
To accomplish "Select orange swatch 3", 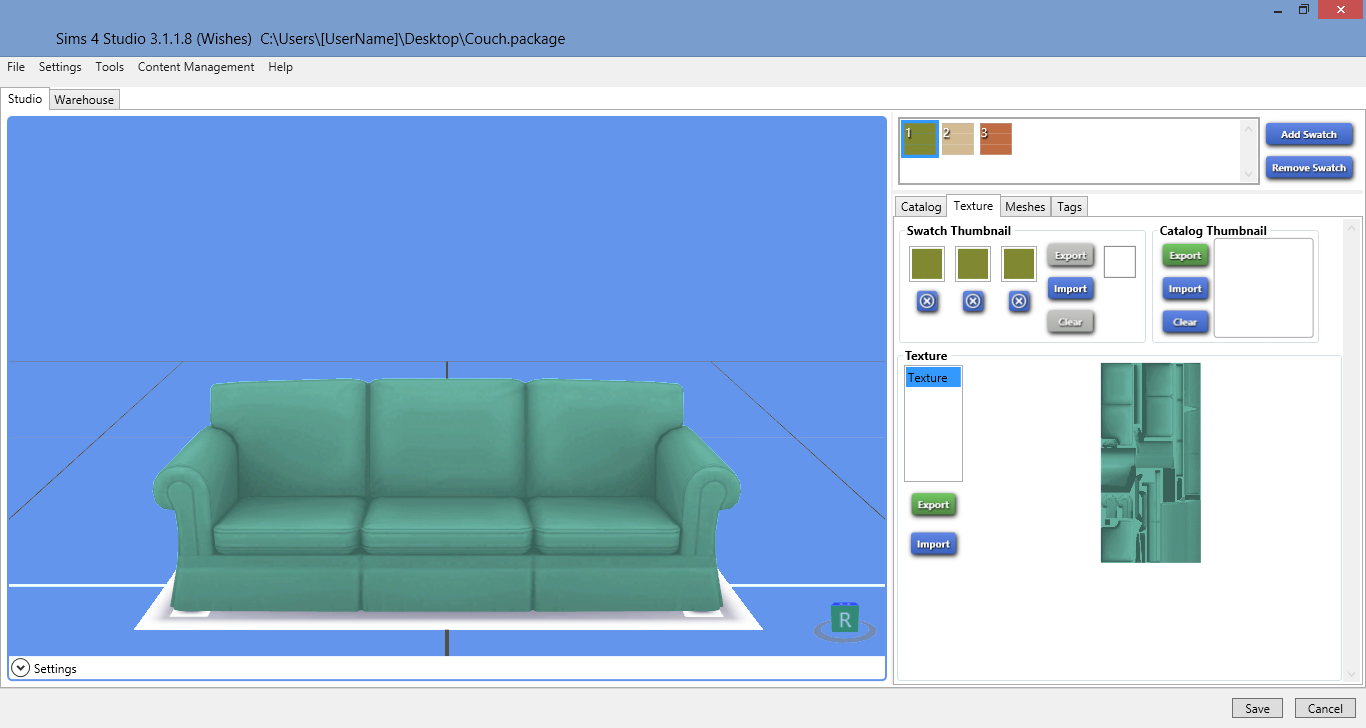I will (x=996, y=139).
